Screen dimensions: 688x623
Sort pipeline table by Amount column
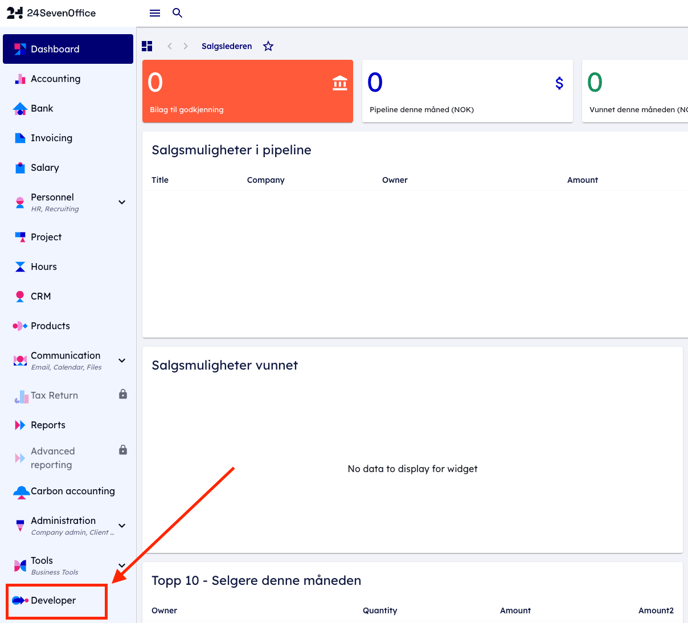[x=582, y=180]
